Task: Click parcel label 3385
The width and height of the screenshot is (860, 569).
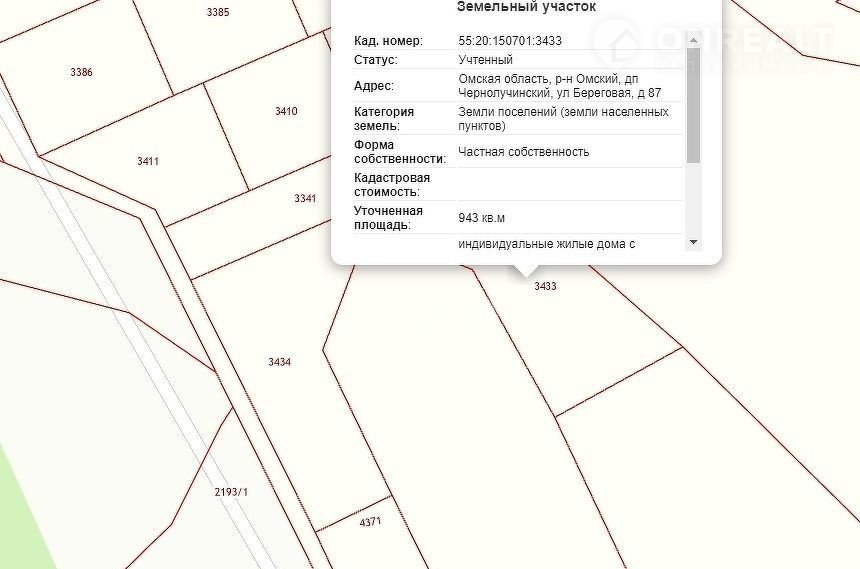Action: coord(217,12)
